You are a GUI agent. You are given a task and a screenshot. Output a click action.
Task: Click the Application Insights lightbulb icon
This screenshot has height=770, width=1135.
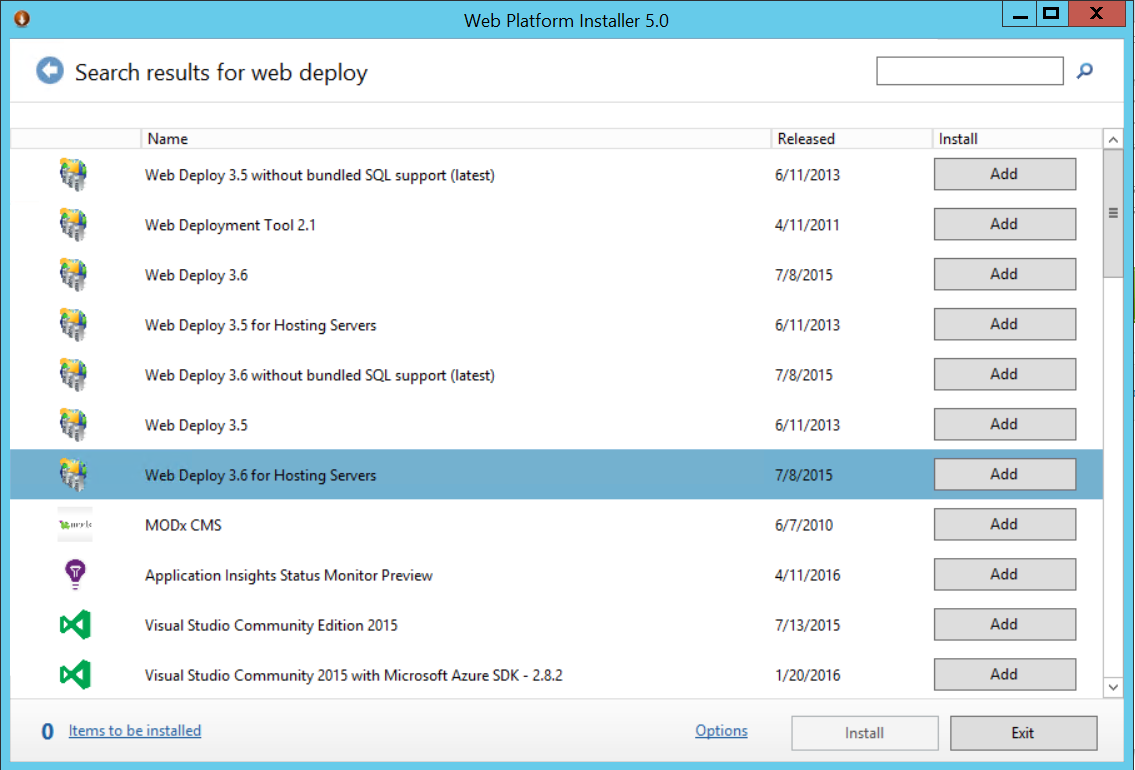[75, 575]
